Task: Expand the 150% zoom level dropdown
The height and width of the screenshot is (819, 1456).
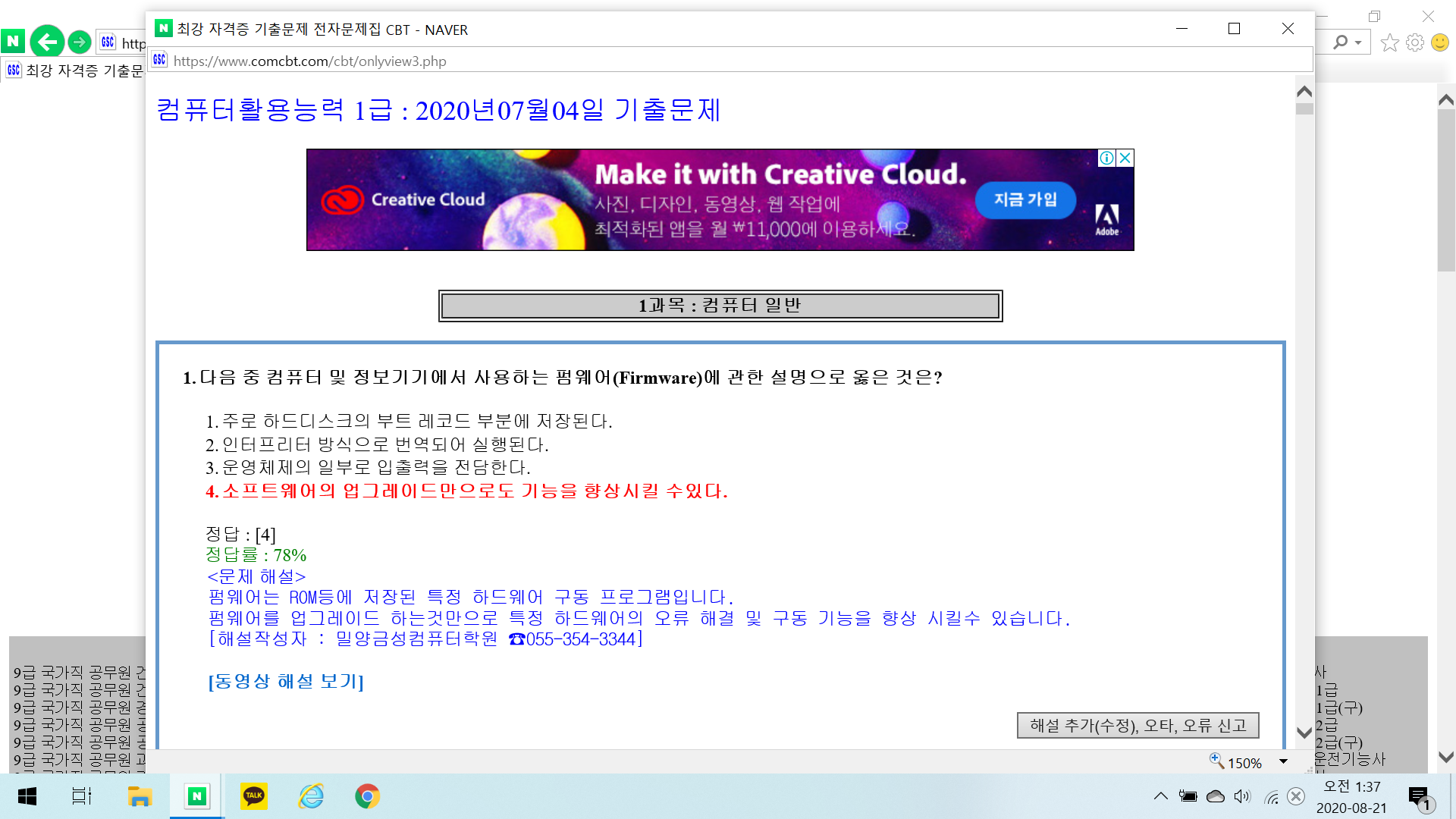Action: click(1284, 762)
